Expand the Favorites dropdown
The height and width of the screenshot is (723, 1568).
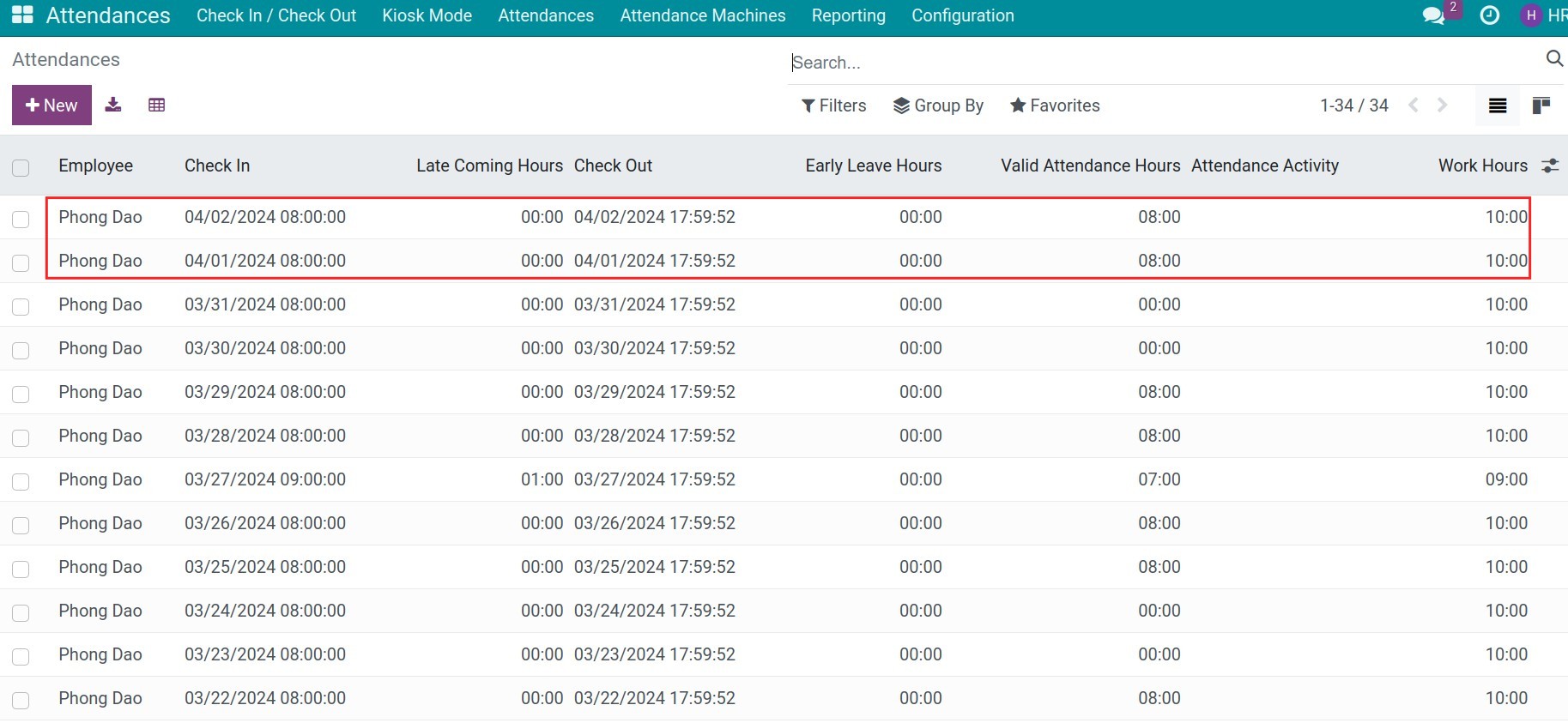[1055, 105]
